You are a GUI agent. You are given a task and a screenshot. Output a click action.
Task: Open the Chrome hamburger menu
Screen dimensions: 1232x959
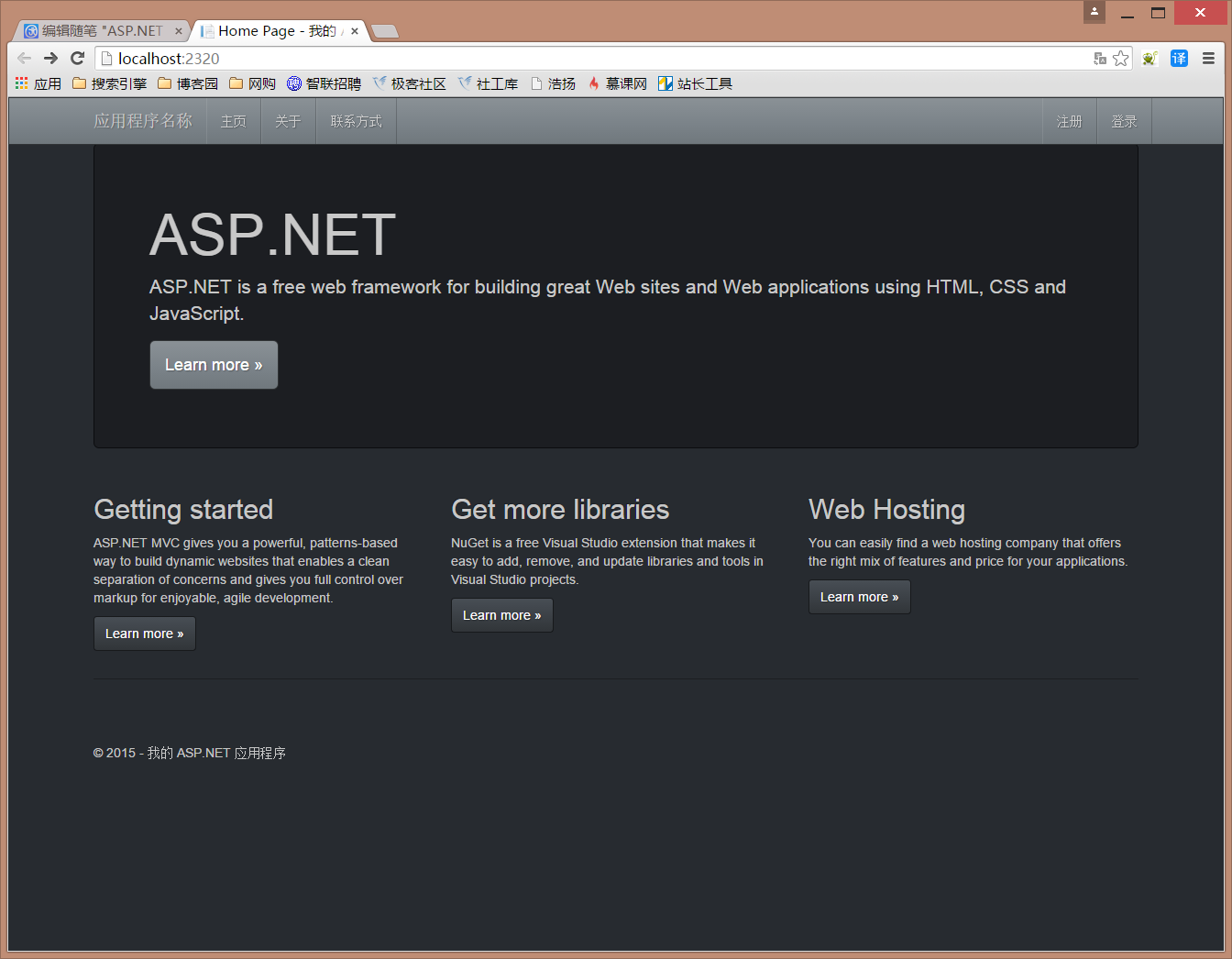click(1208, 59)
